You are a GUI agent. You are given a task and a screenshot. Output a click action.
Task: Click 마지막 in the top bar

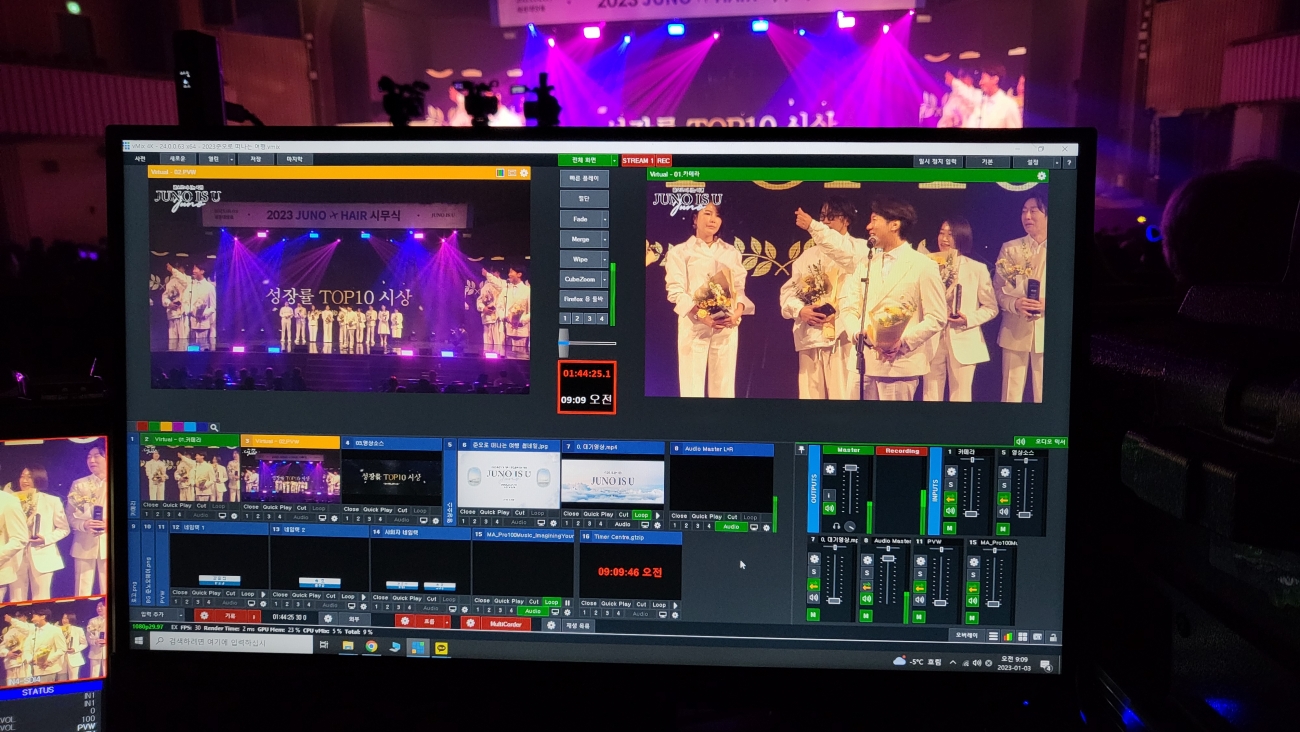click(x=294, y=159)
